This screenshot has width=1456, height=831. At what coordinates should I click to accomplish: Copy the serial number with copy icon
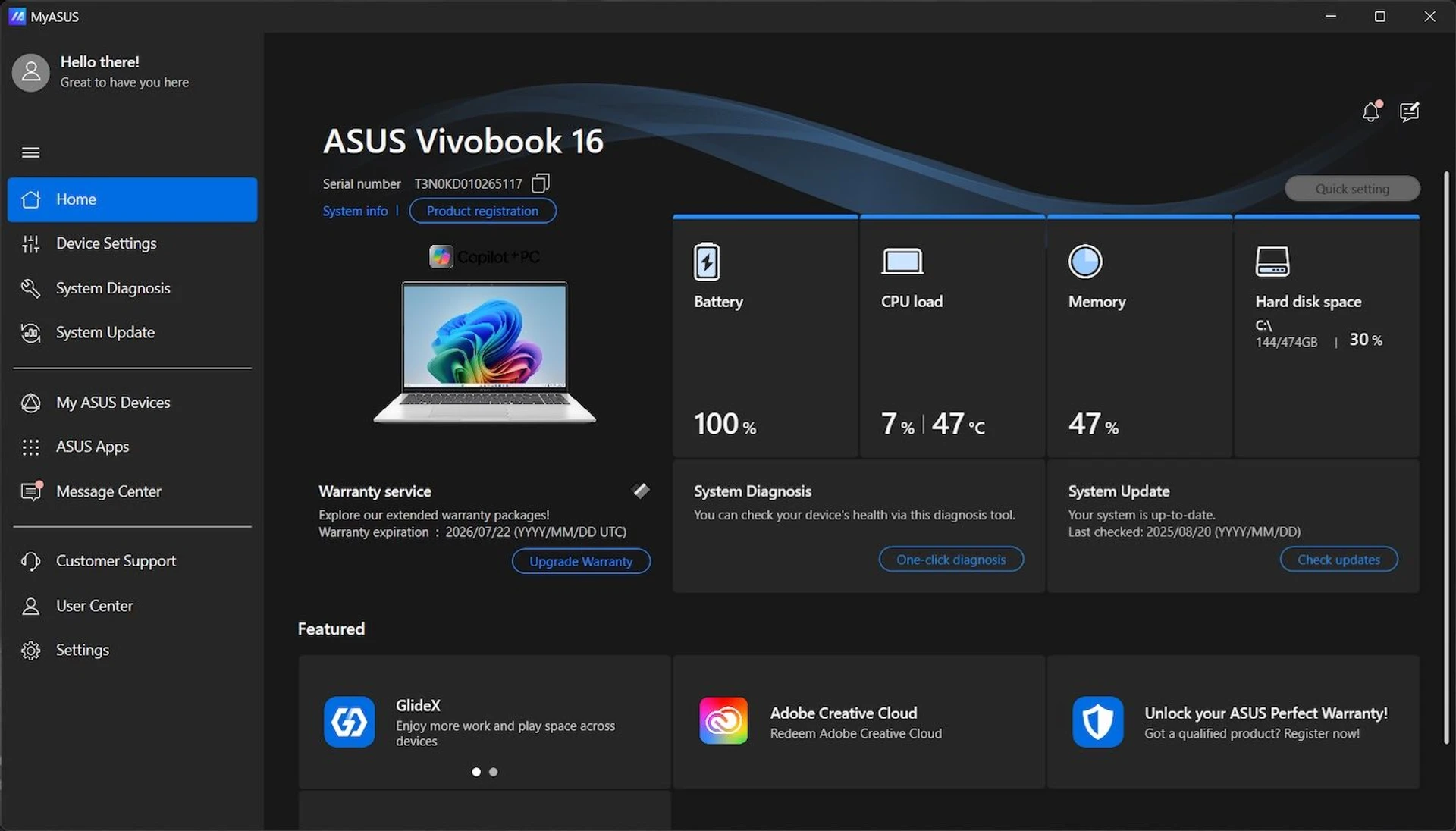tap(541, 183)
